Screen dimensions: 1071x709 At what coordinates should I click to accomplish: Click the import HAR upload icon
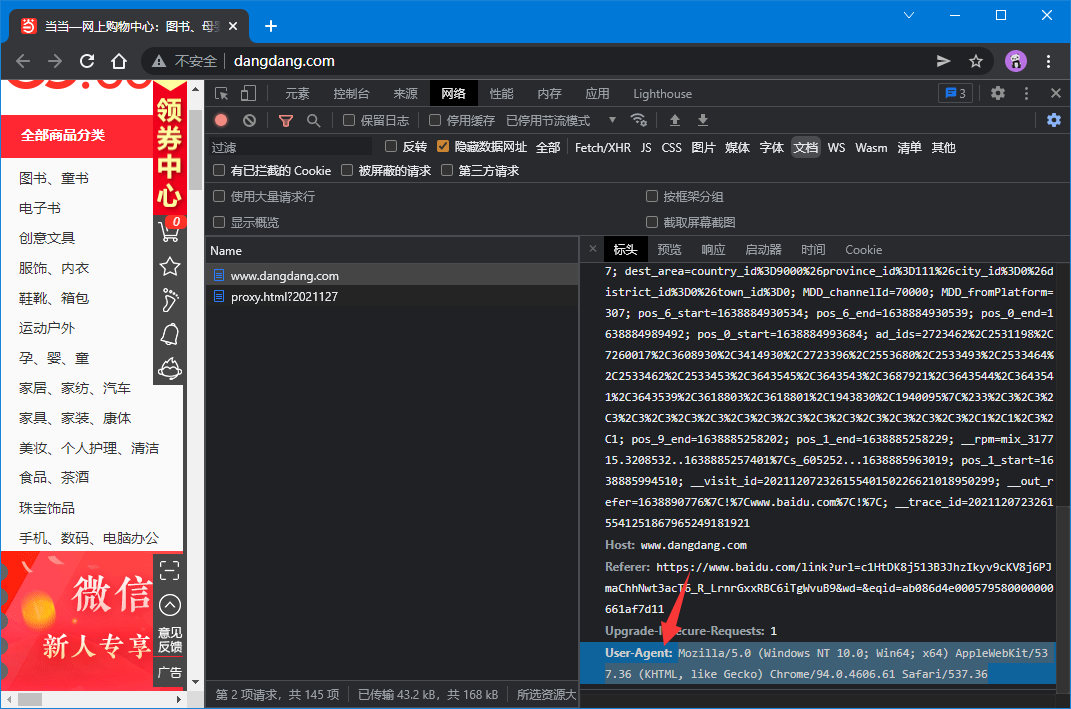tap(675, 120)
